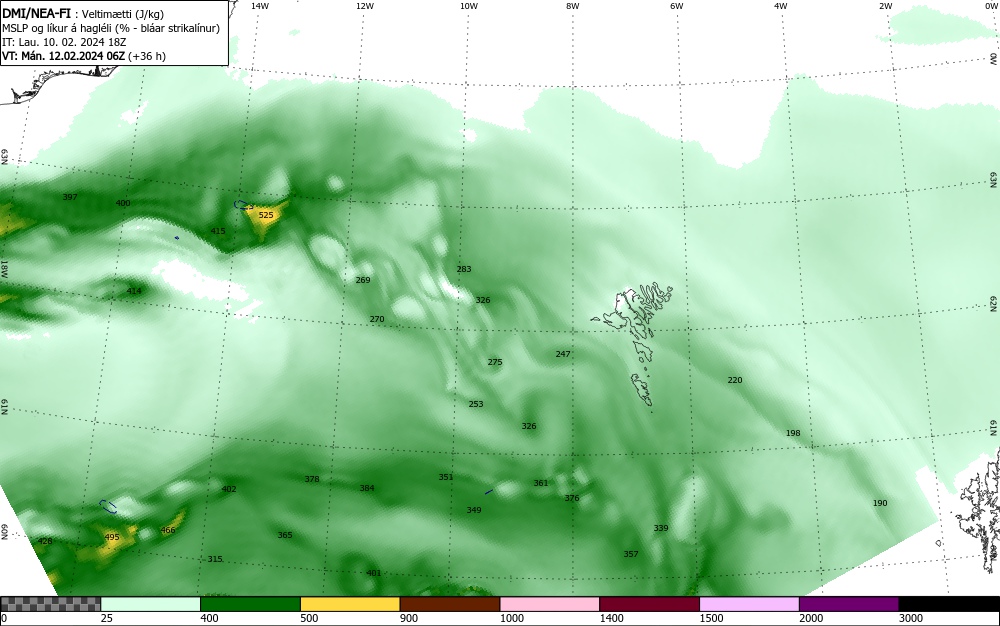Click the VT: Mán. 12.02.2024 06Z line

84,56
